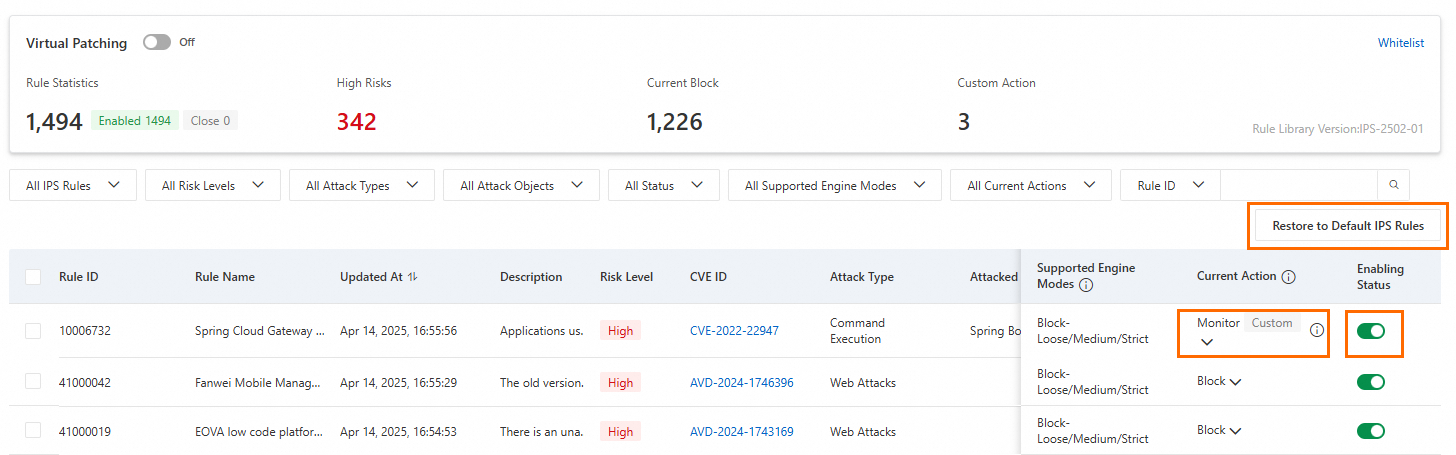
Task: Click the Custom tag beside Monitor
Action: coord(1272,323)
